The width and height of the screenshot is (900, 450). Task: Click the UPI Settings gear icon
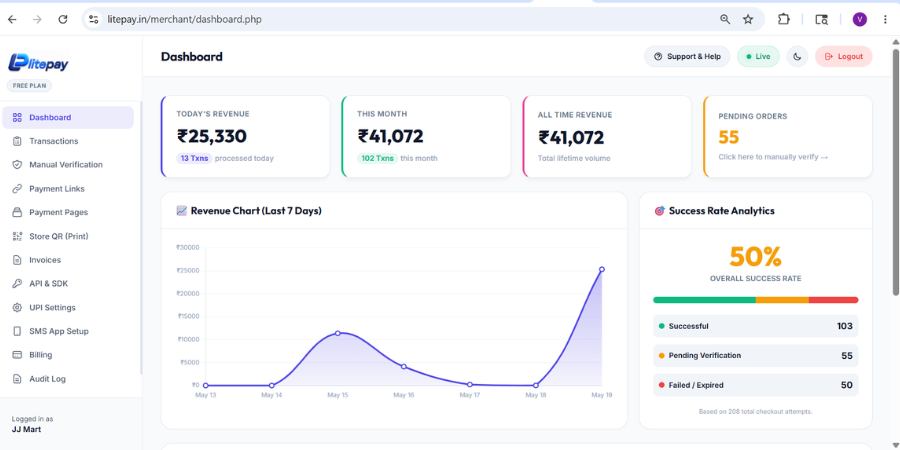click(17, 308)
